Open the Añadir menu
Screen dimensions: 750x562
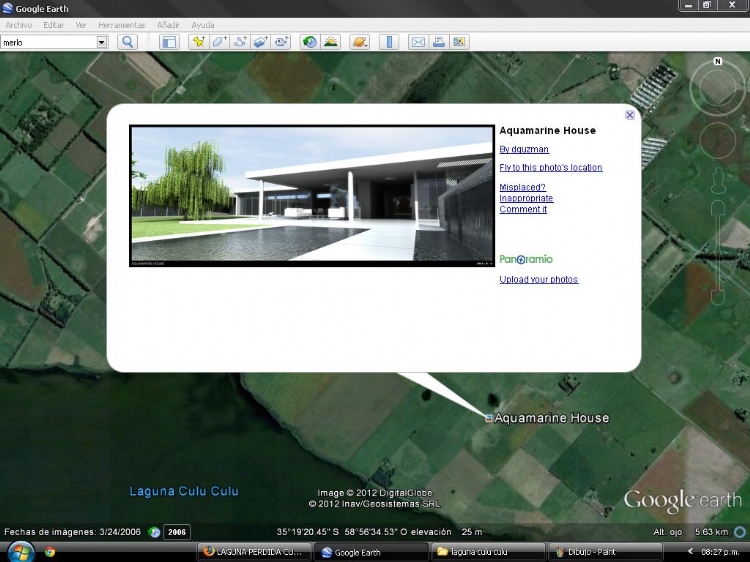(x=168, y=25)
